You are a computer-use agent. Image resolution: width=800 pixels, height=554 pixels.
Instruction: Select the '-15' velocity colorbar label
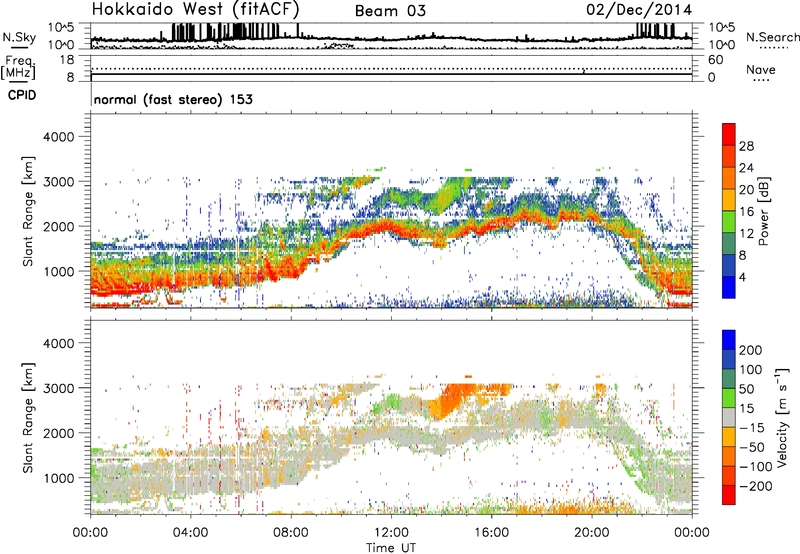[752, 428]
